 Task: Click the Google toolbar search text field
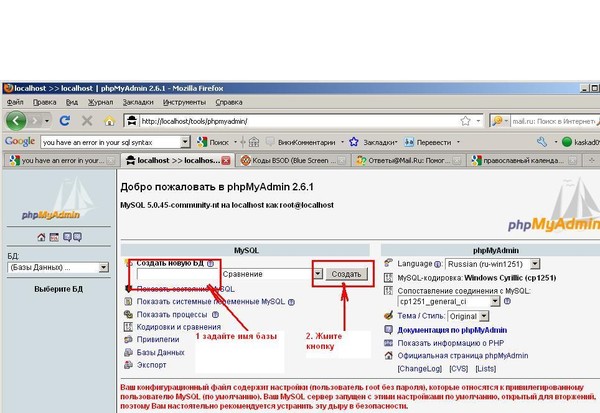coord(111,142)
